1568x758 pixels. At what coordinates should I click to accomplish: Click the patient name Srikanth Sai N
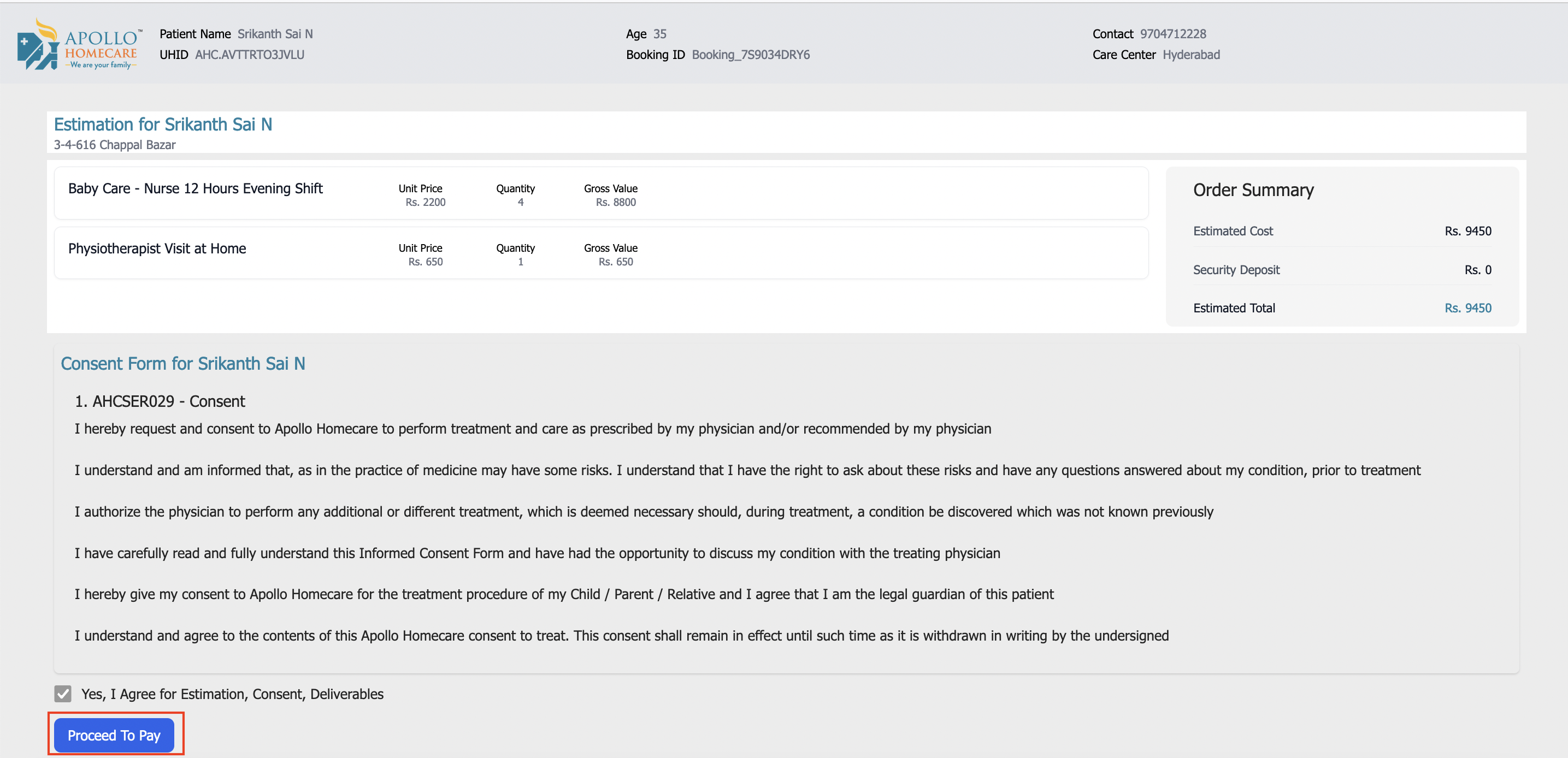274,34
